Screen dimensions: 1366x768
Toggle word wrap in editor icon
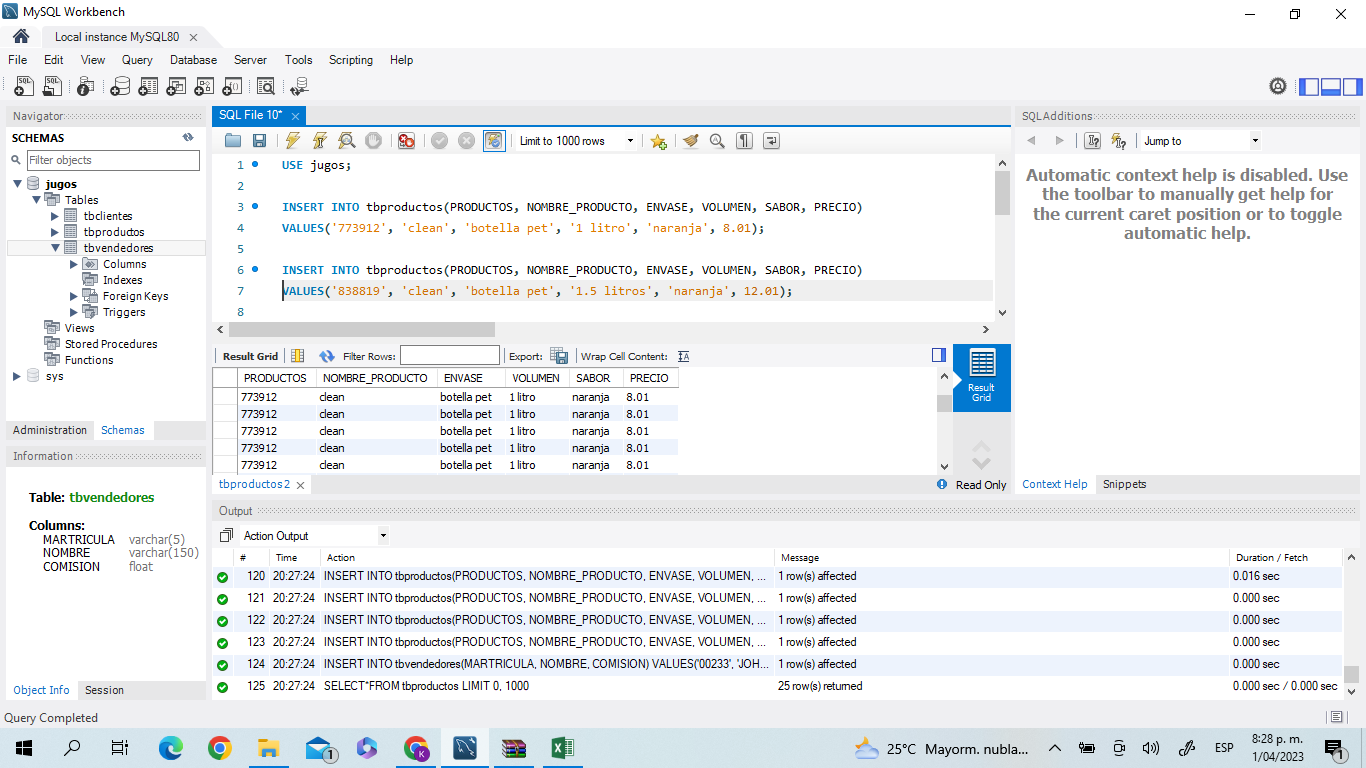(771, 141)
